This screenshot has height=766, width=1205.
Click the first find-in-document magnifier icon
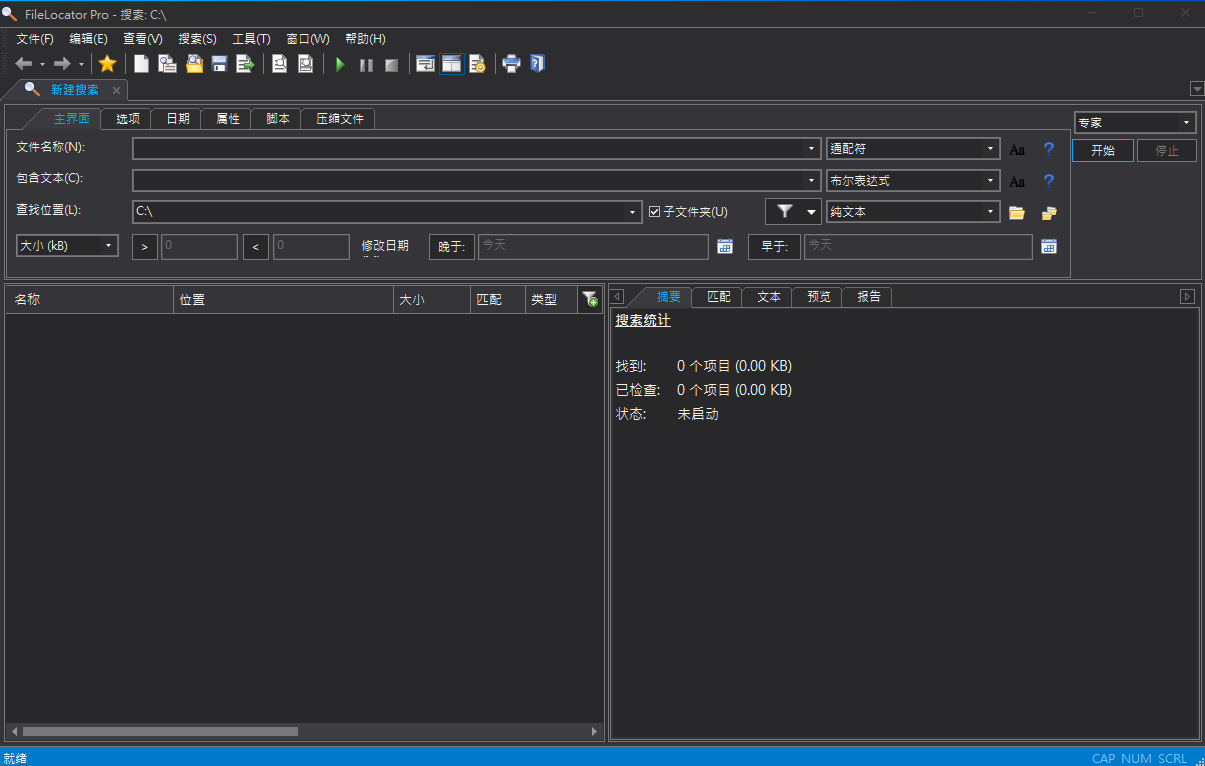coord(280,64)
